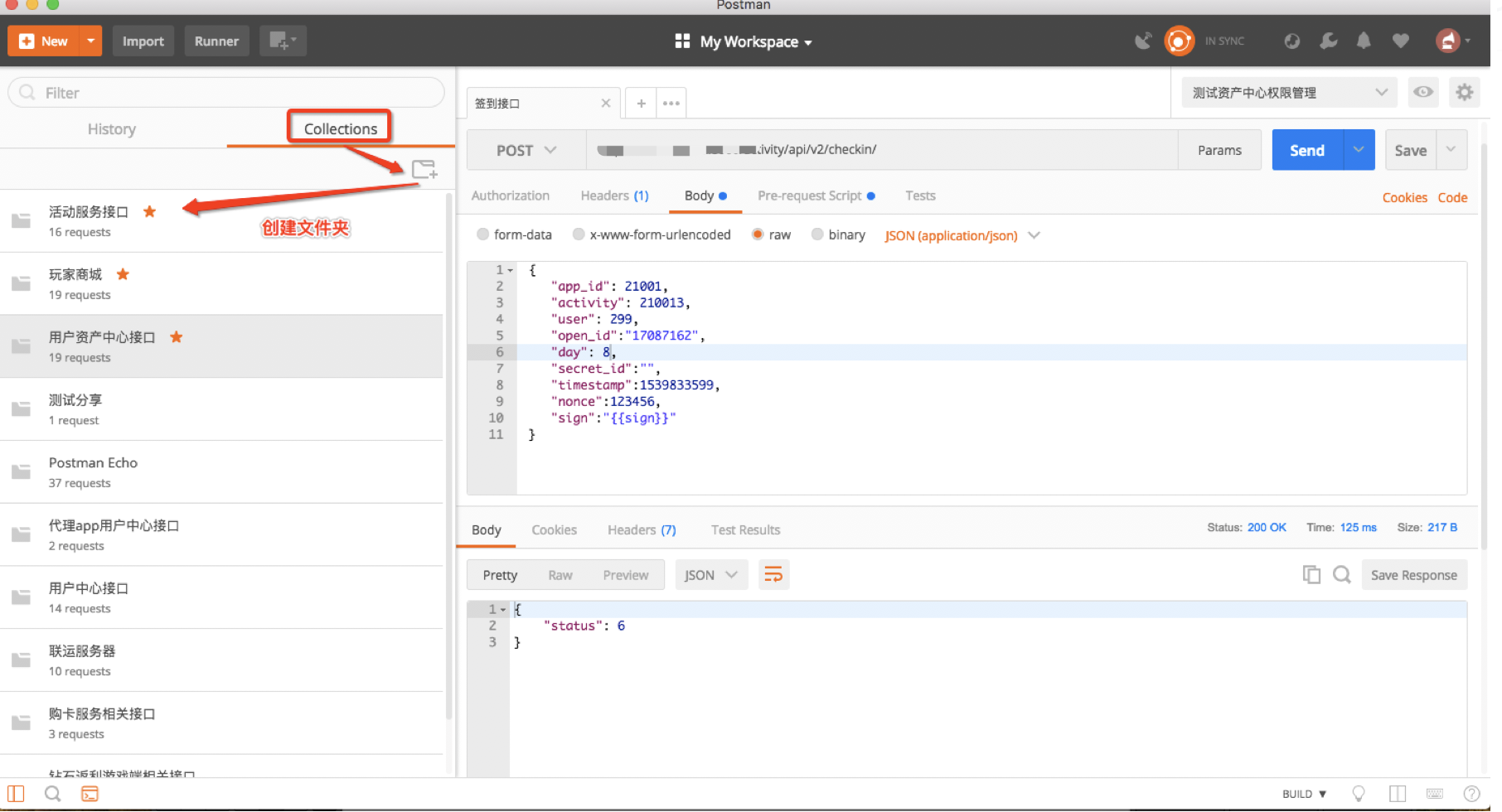The height and width of the screenshot is (812, 1502).
Task: Click the Import button
Action: coord(143,41)
